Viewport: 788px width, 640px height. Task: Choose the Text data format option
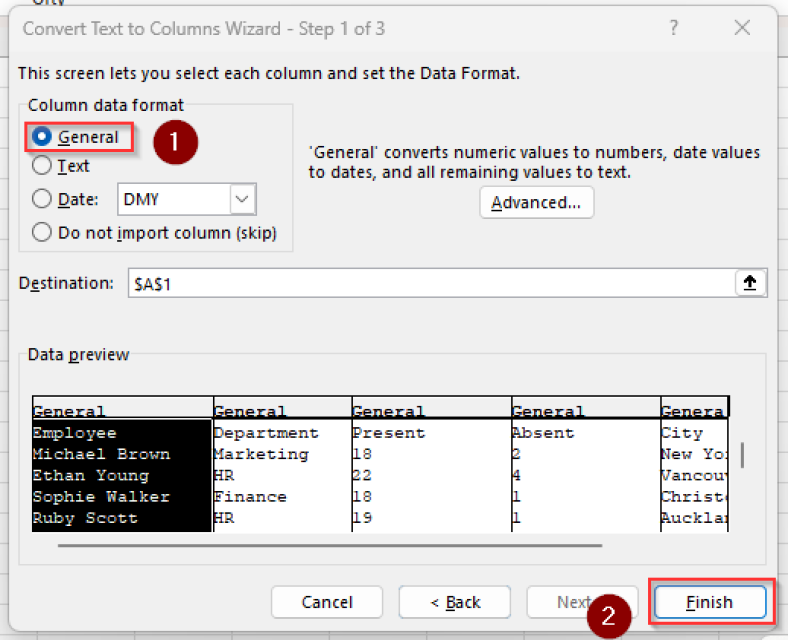point(42,166)
